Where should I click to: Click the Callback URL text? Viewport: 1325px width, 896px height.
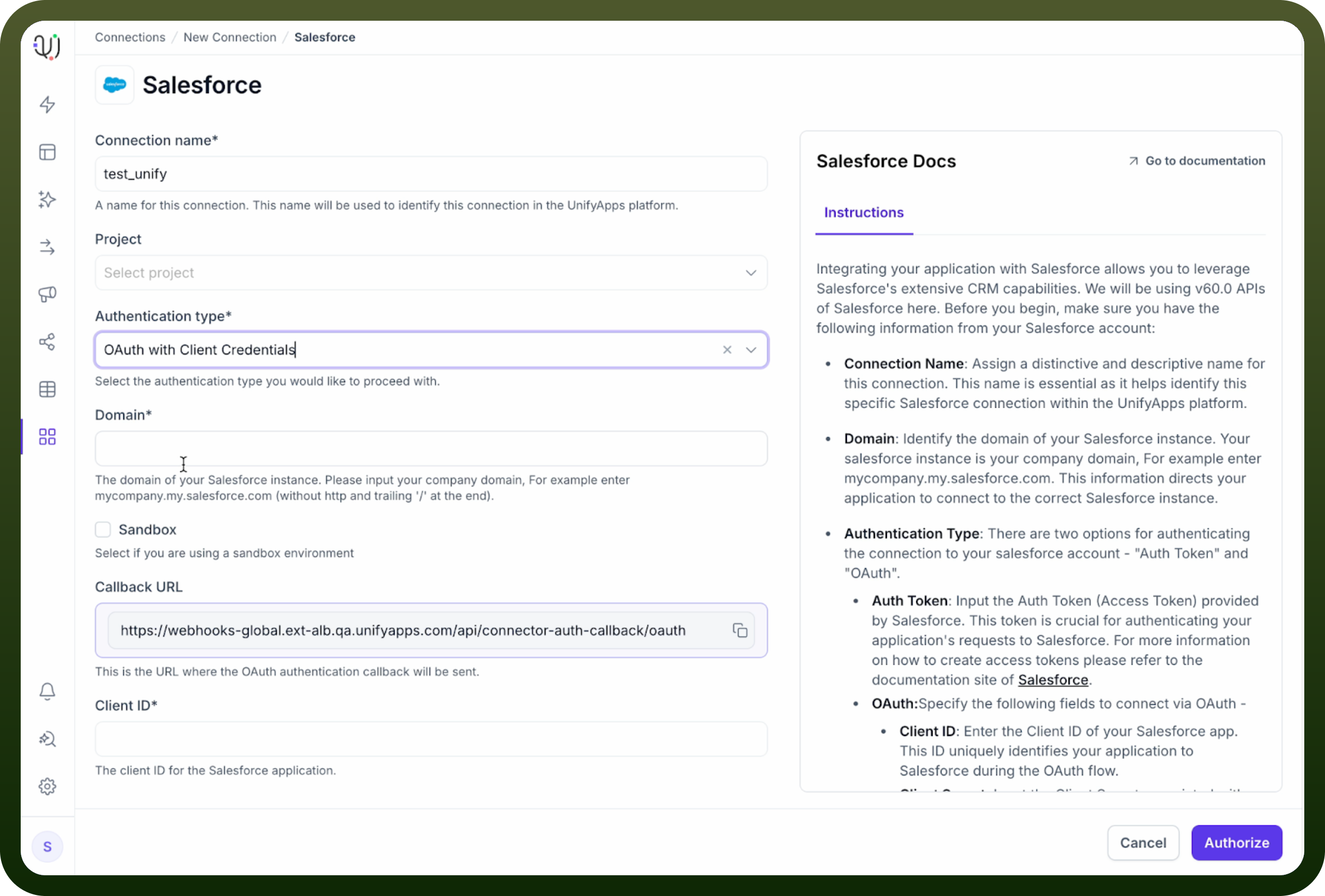tap(402, 630)
